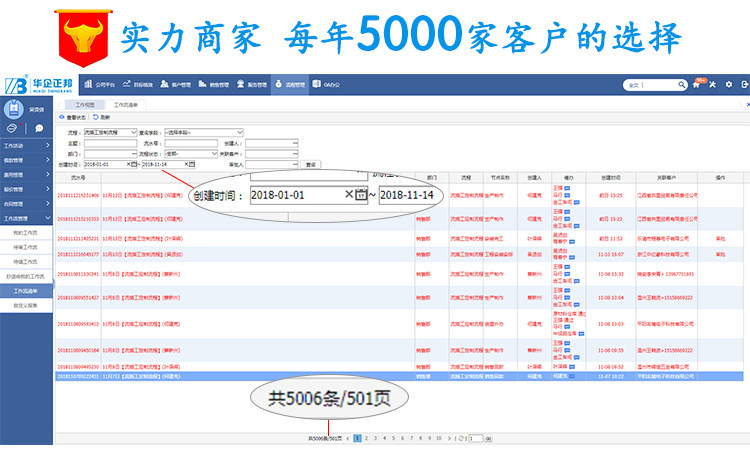Open 待填工作流 in the sidebar
The height and width of the screenshot is (464, 750).
click(26, 262)
